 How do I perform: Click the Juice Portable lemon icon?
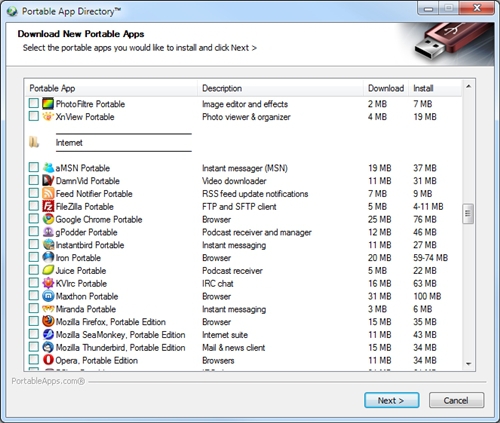click(48, 271)
